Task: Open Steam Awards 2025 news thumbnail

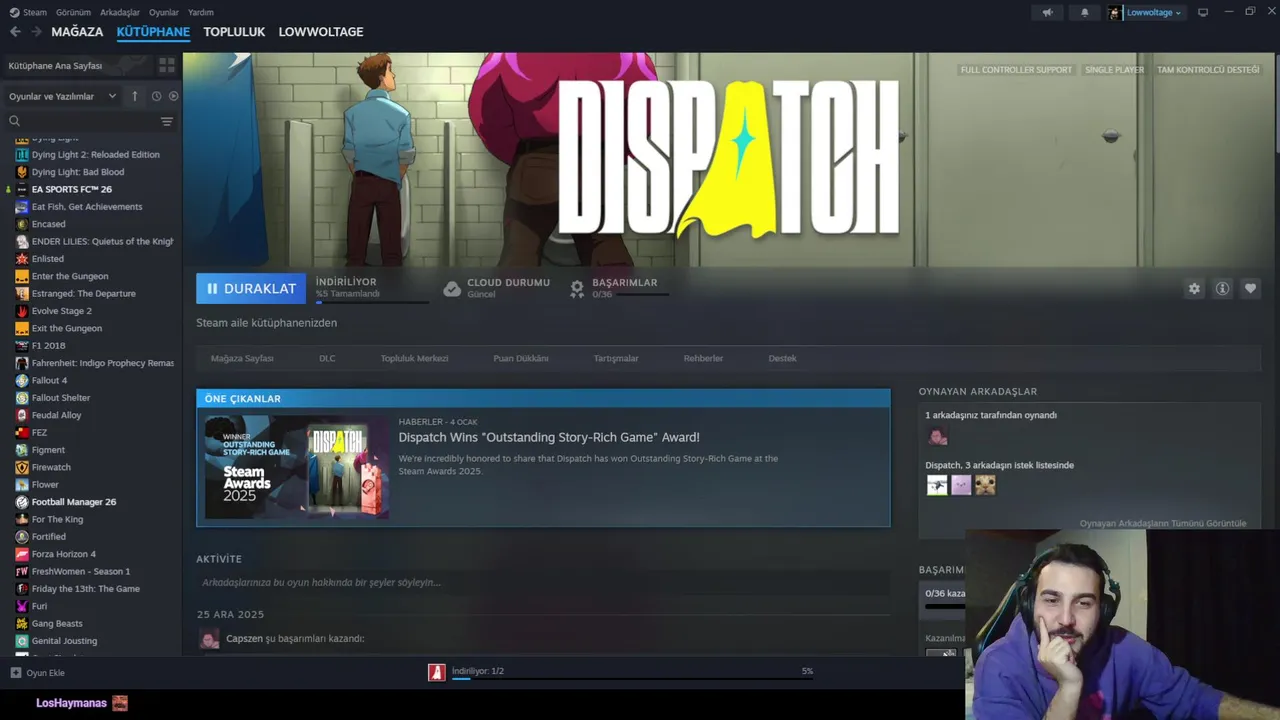Action: click(297, 467)
